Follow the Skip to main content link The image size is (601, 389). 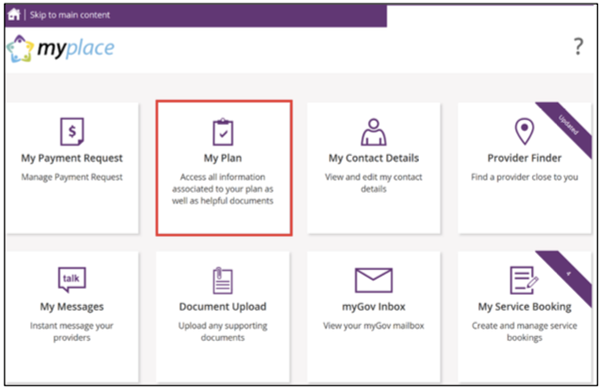pos(70,15)
